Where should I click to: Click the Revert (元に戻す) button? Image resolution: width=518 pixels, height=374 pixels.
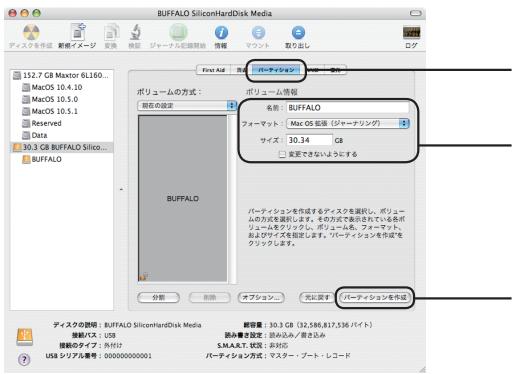[317, 297]
